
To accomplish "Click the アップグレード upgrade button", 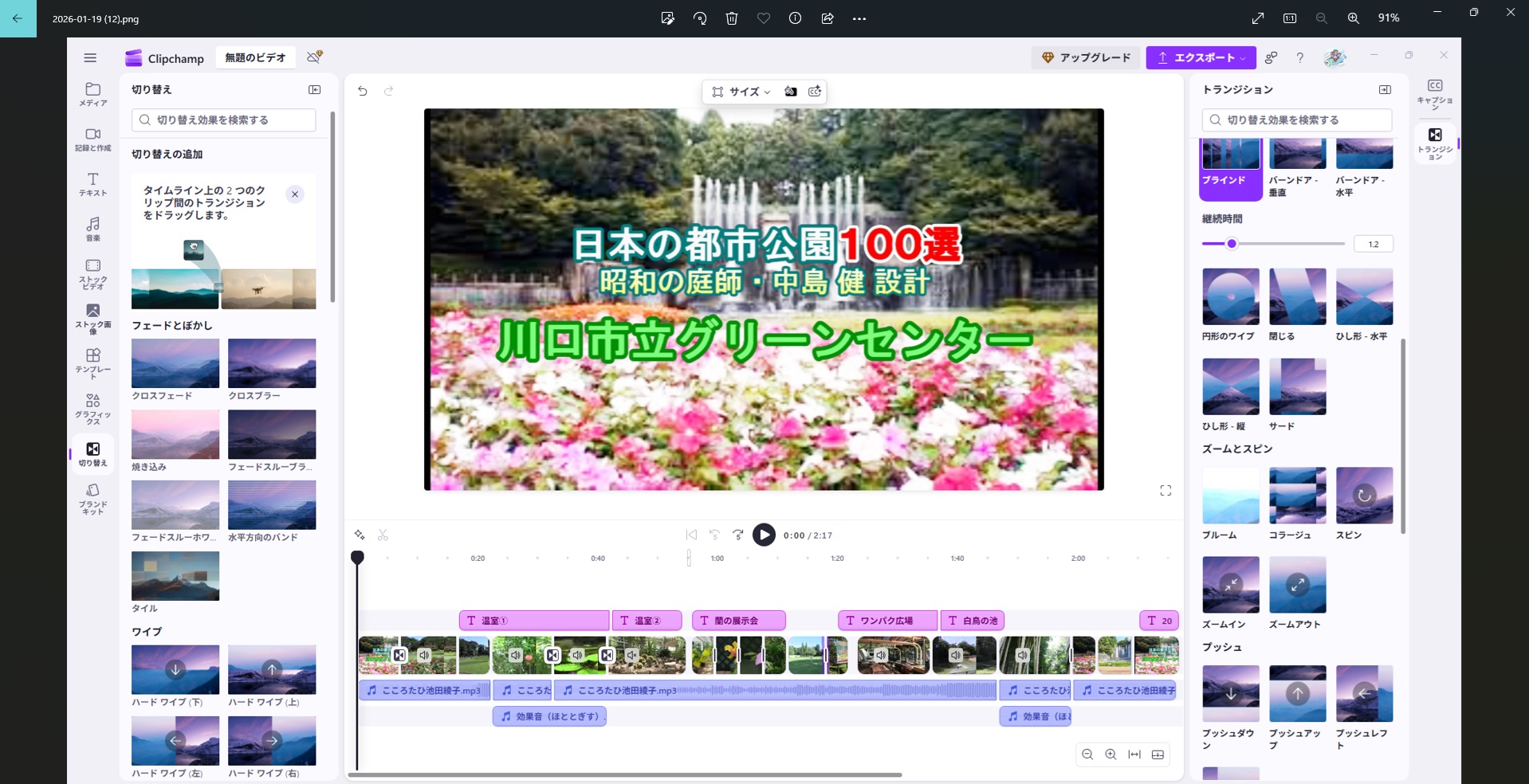I will pos(1086,57).
